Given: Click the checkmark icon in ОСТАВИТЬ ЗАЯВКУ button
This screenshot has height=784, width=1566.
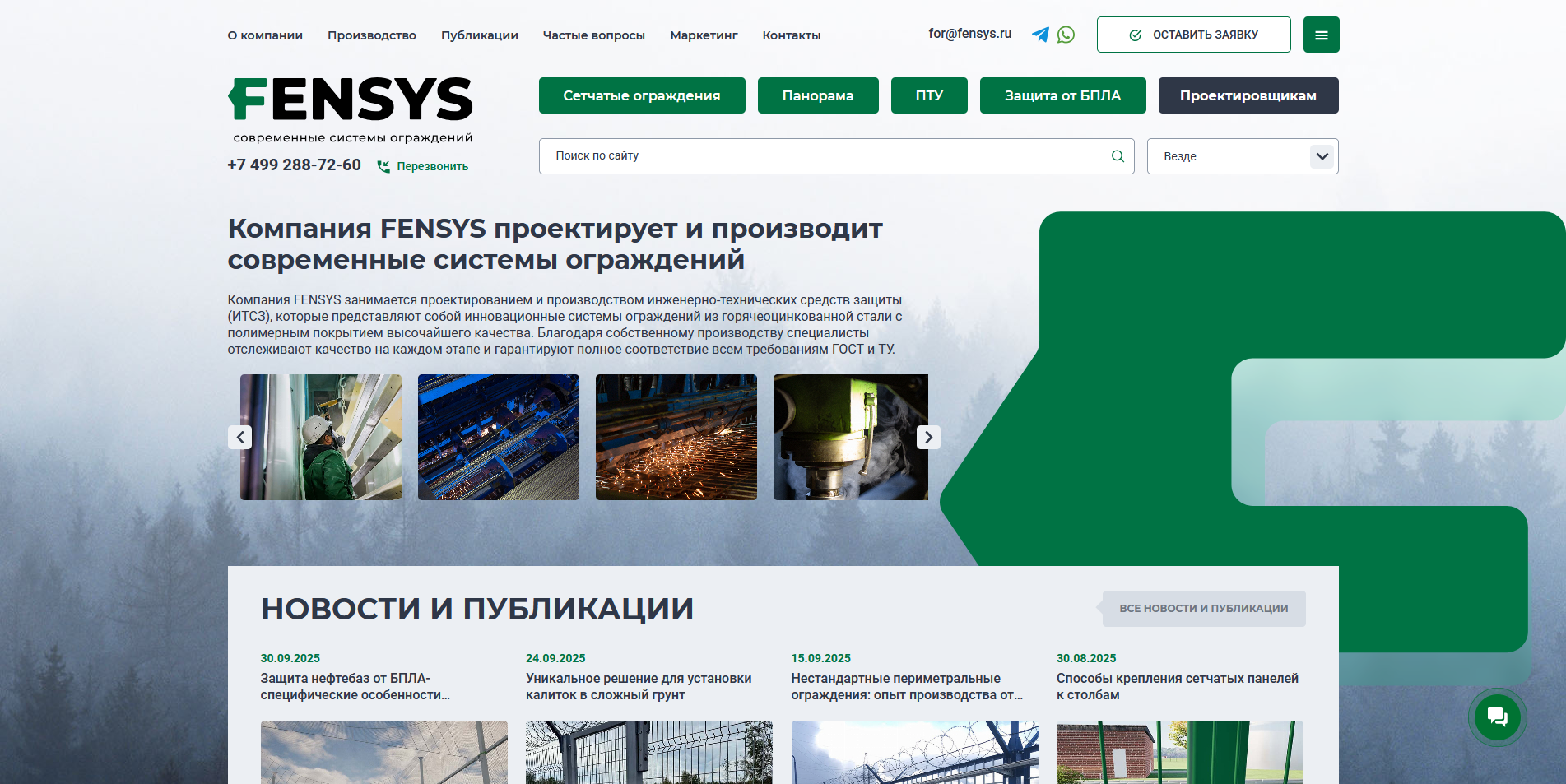Looking at the screenshot, I should [x=1136, y=35].
